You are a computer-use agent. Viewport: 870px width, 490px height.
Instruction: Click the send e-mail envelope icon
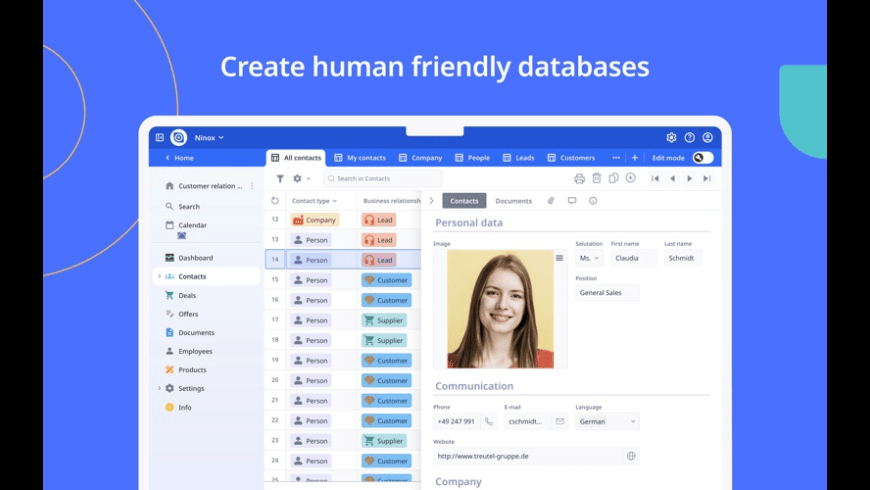[560, 422]
